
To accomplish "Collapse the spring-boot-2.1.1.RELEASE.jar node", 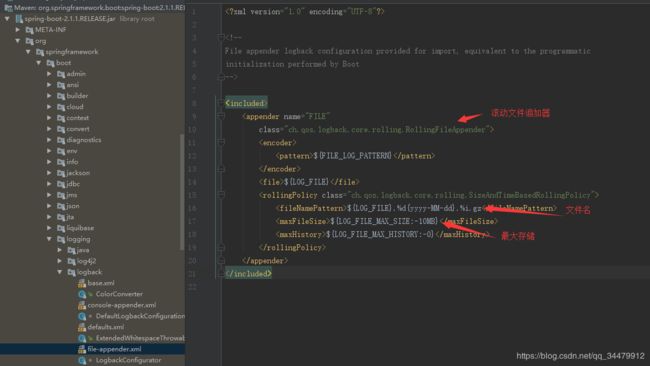I will click(x=7, y=19).
